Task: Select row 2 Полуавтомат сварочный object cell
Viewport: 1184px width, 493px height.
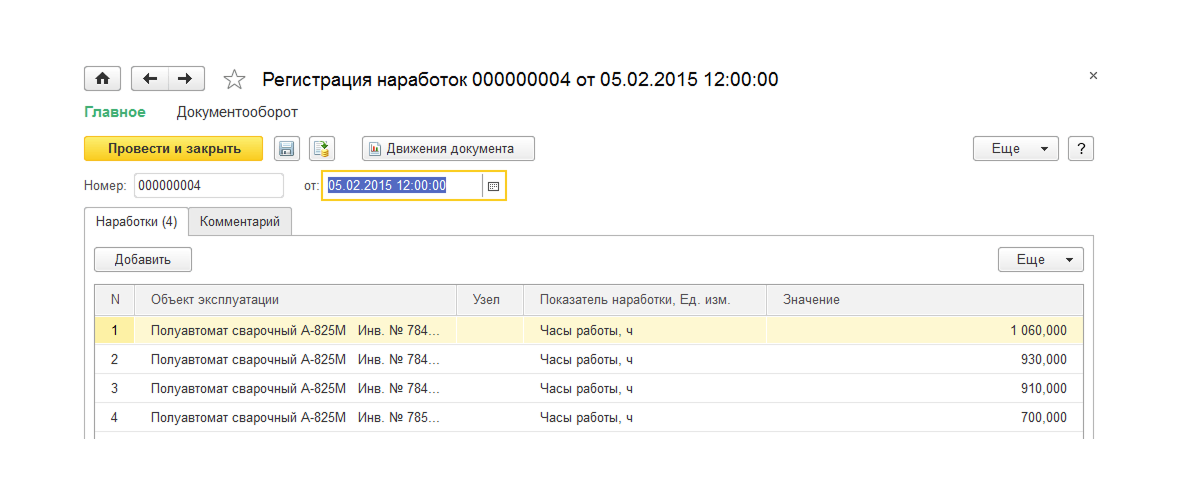Action: coord(296,359)
